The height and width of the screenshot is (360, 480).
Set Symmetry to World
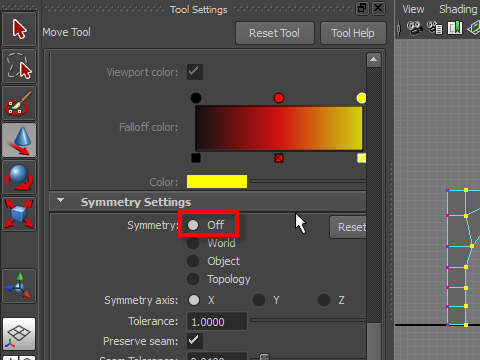tap(211, 243)
